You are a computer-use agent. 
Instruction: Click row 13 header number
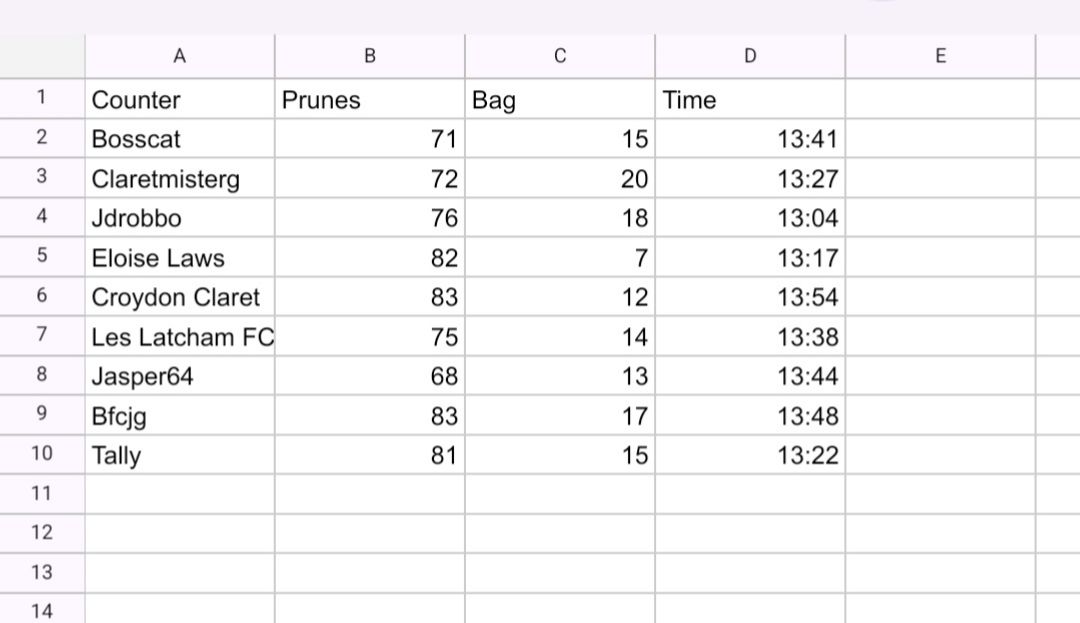42,572
